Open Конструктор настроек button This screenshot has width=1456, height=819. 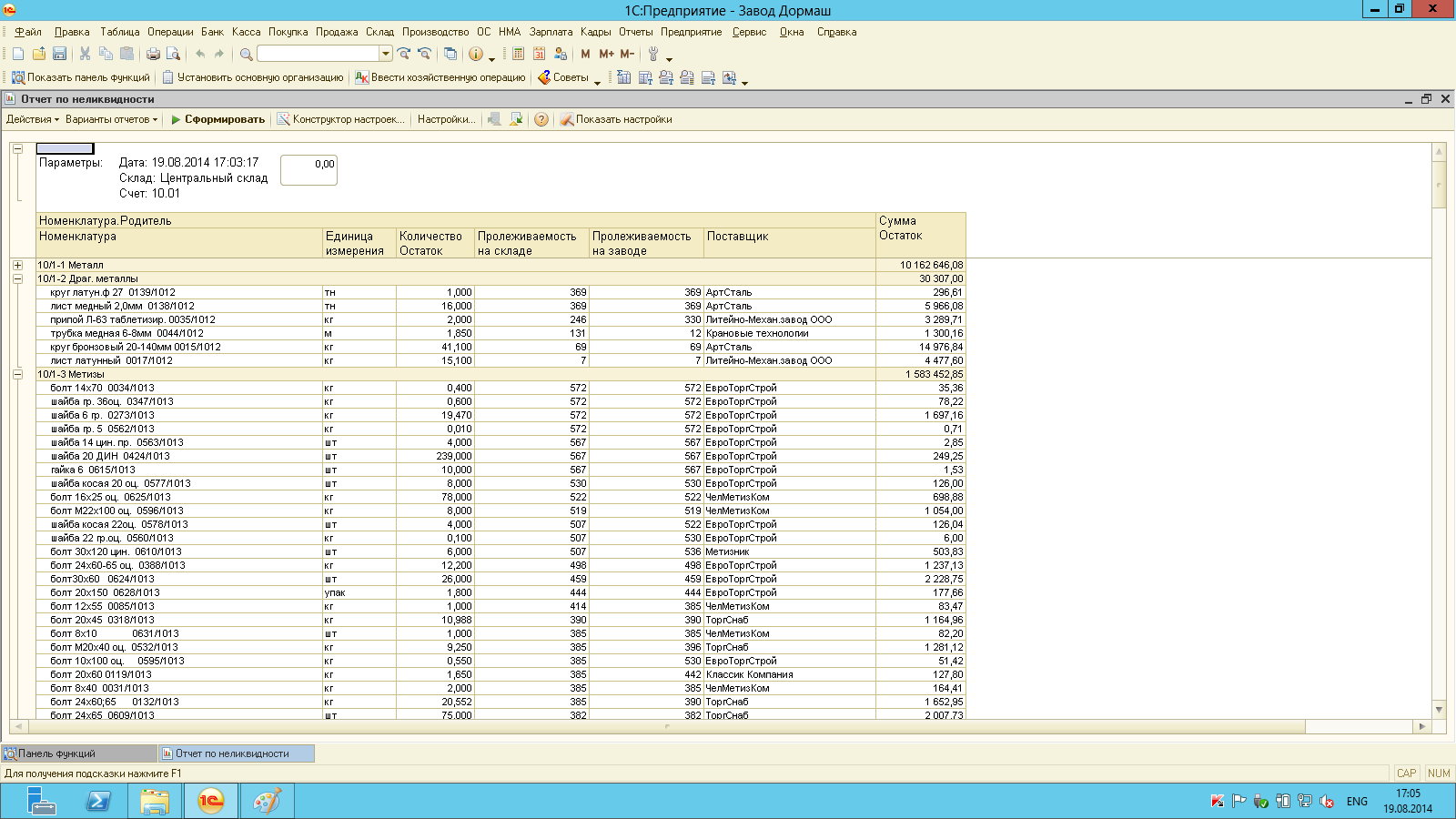[x=341, y=119]
